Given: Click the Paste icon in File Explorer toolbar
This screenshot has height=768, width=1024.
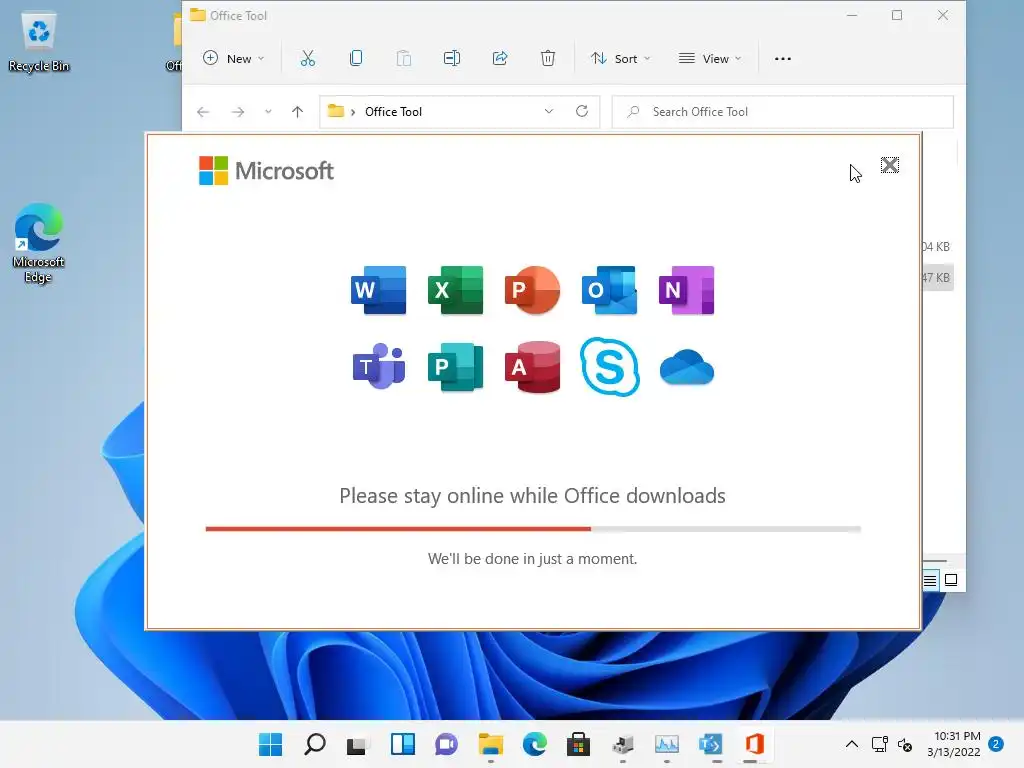Looking at the screenshot, I should (x=404, y=58).
